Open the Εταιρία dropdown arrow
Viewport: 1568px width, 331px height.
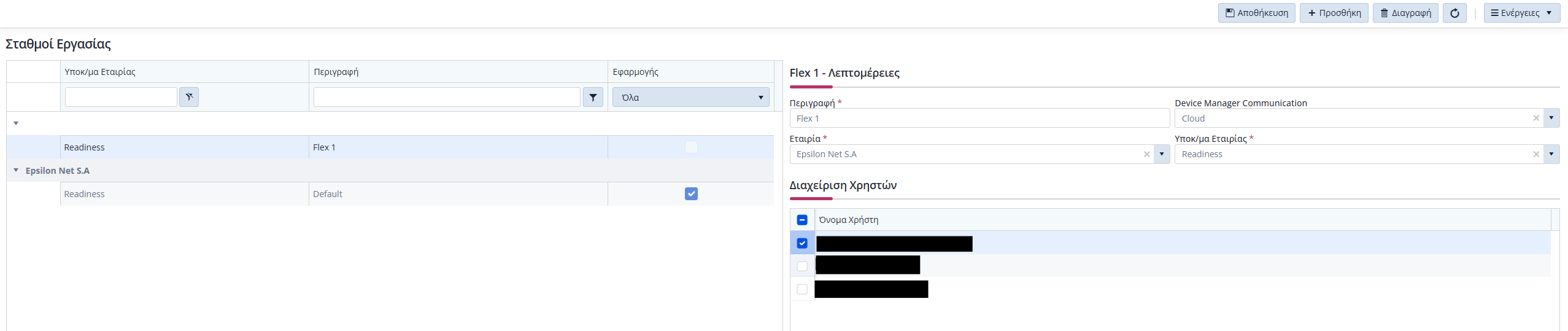click(x=1162, y=154)
